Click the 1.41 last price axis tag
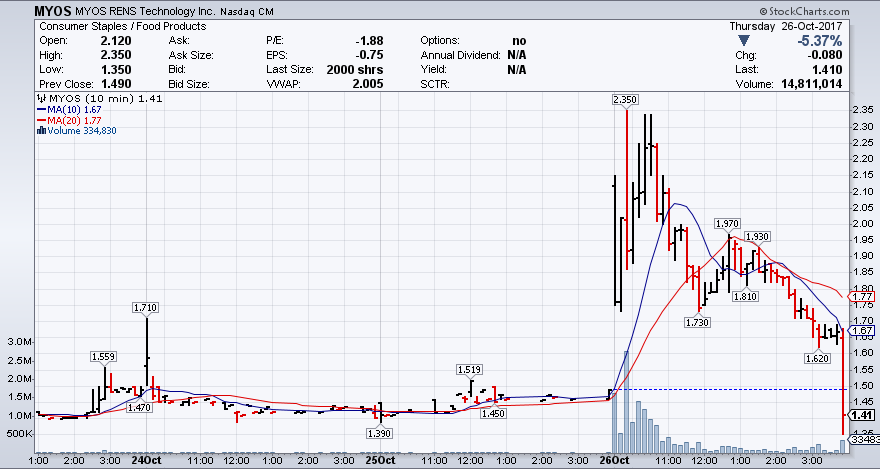Screen dimensions: 880x469 pos(861,415)
